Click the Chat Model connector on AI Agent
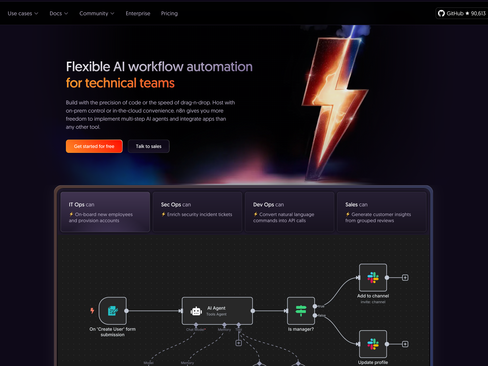Viewport: 488px width, 366px height. click(196, 325)
